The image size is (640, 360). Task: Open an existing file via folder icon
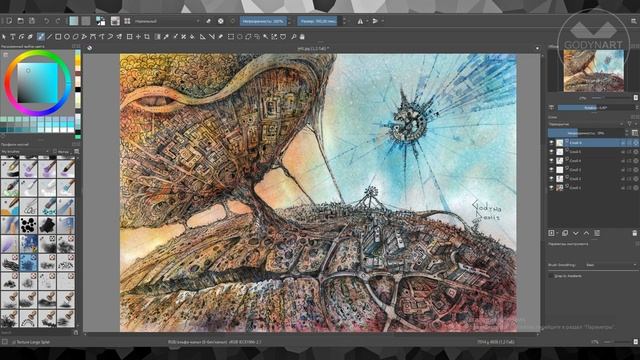pos(20,20)
